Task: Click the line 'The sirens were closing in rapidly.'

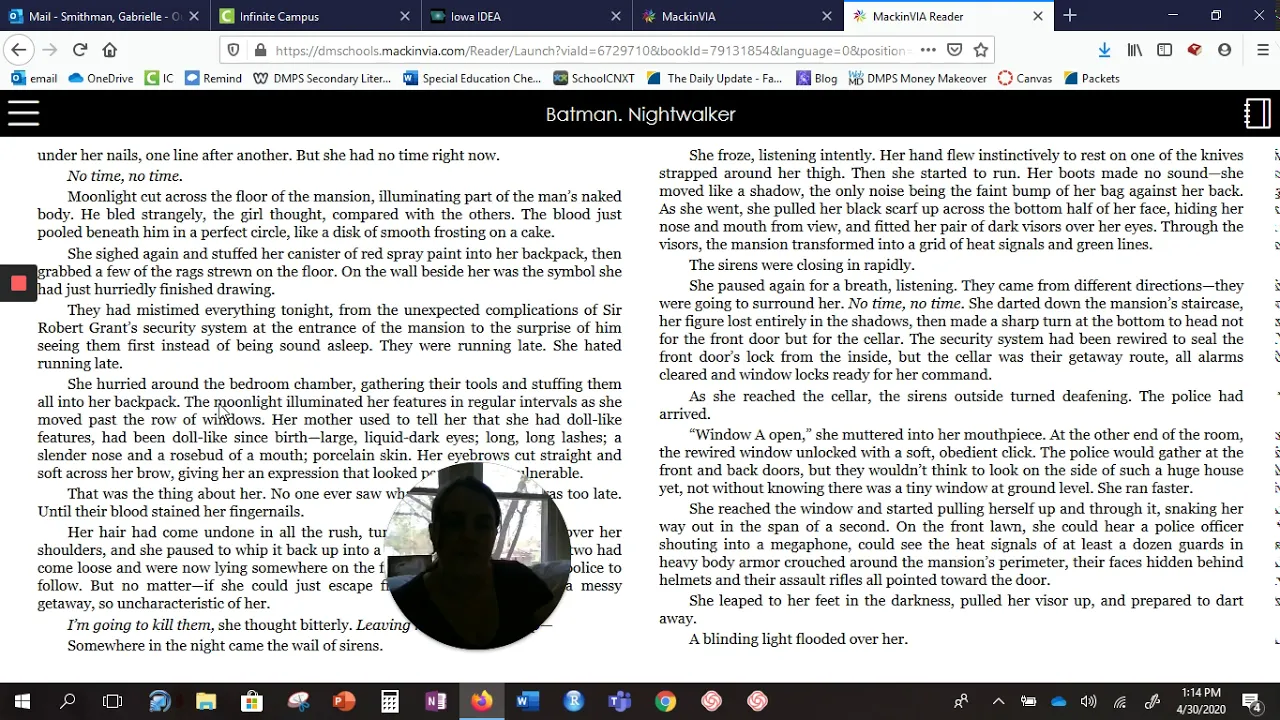Action: click(801, 265)
